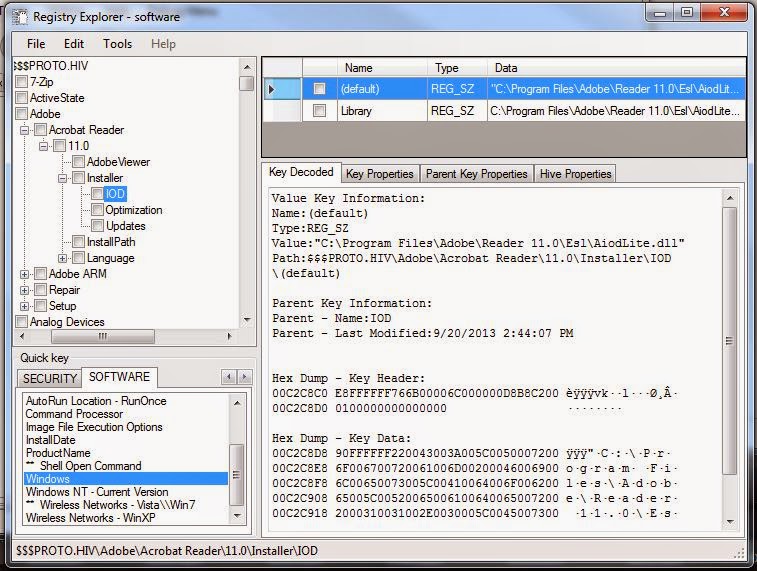Open the Edit menu
Screen dimensions: 757x571
pyautogui.click(x=74, y=44)
